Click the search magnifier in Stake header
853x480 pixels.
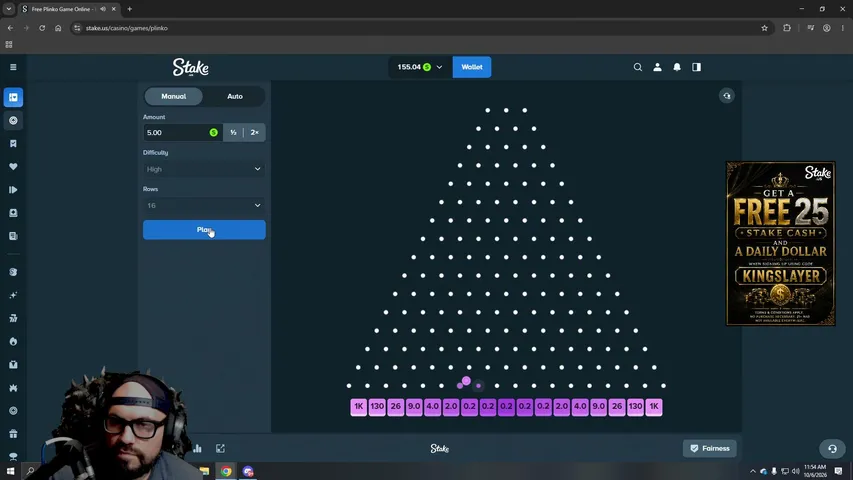638,67
